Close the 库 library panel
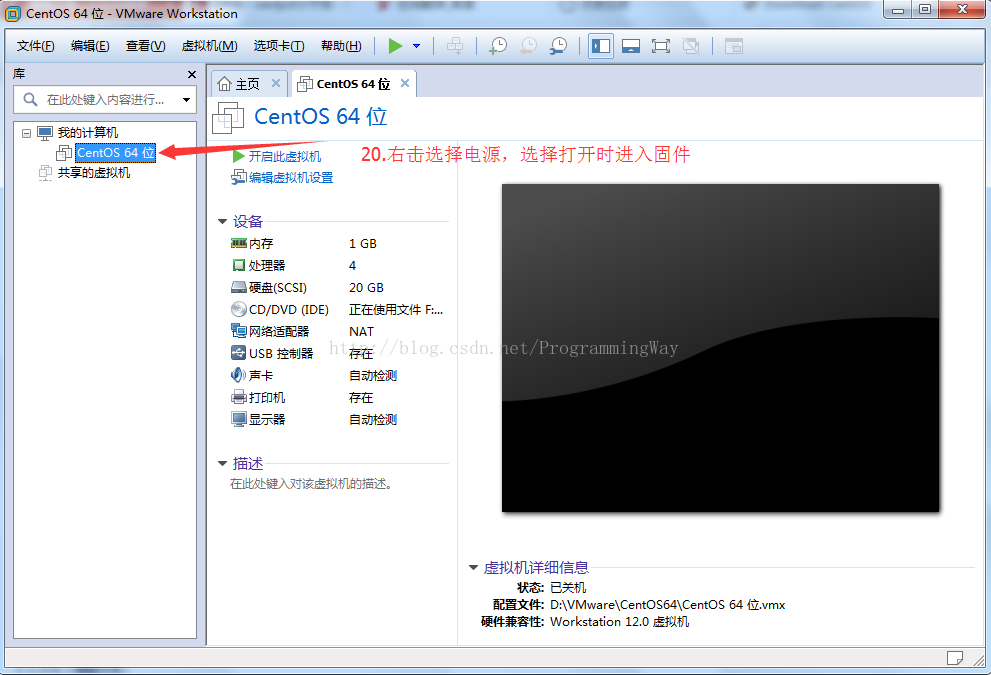 (192, 75)
